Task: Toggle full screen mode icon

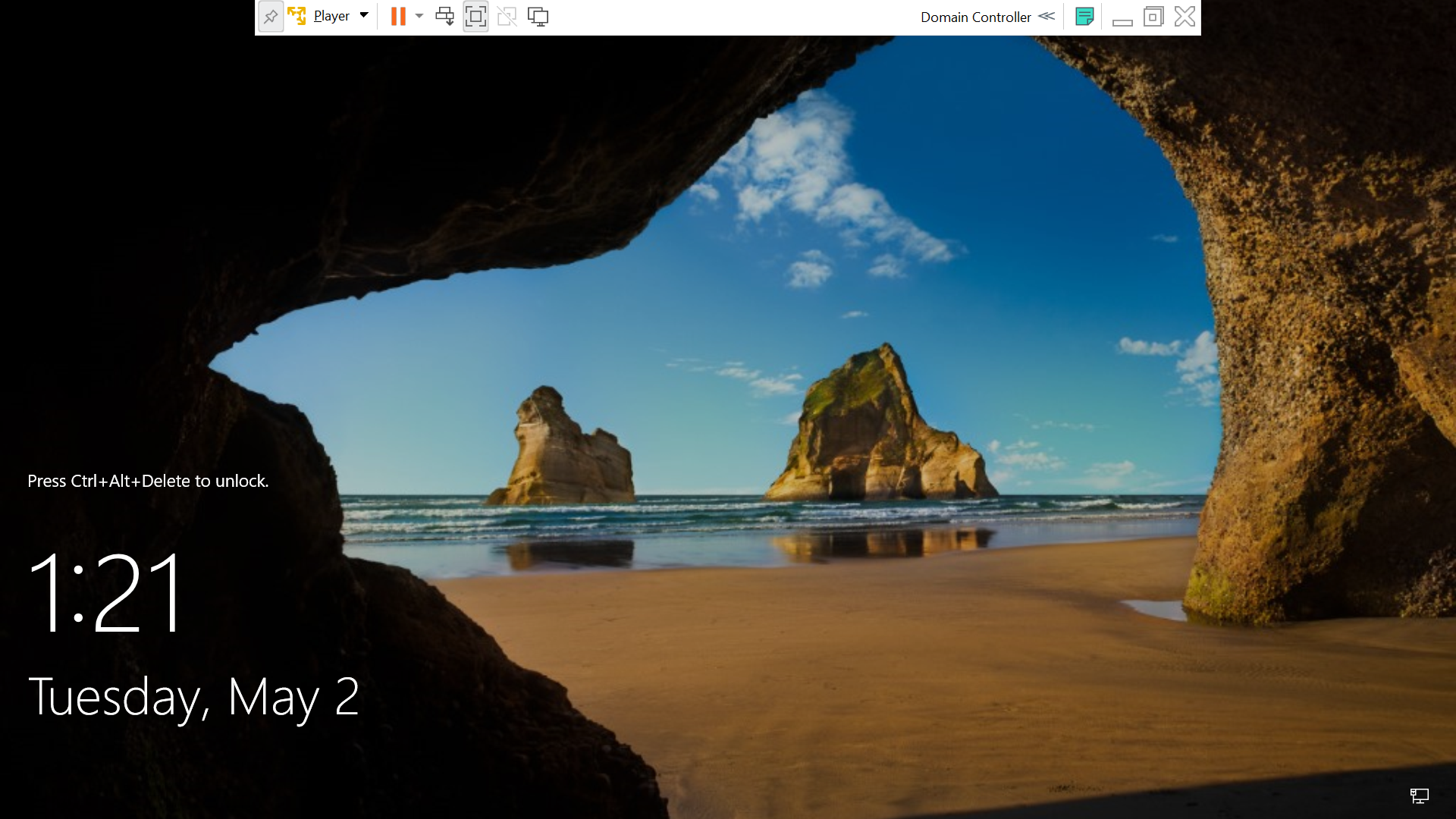Action: coord(475,17)
